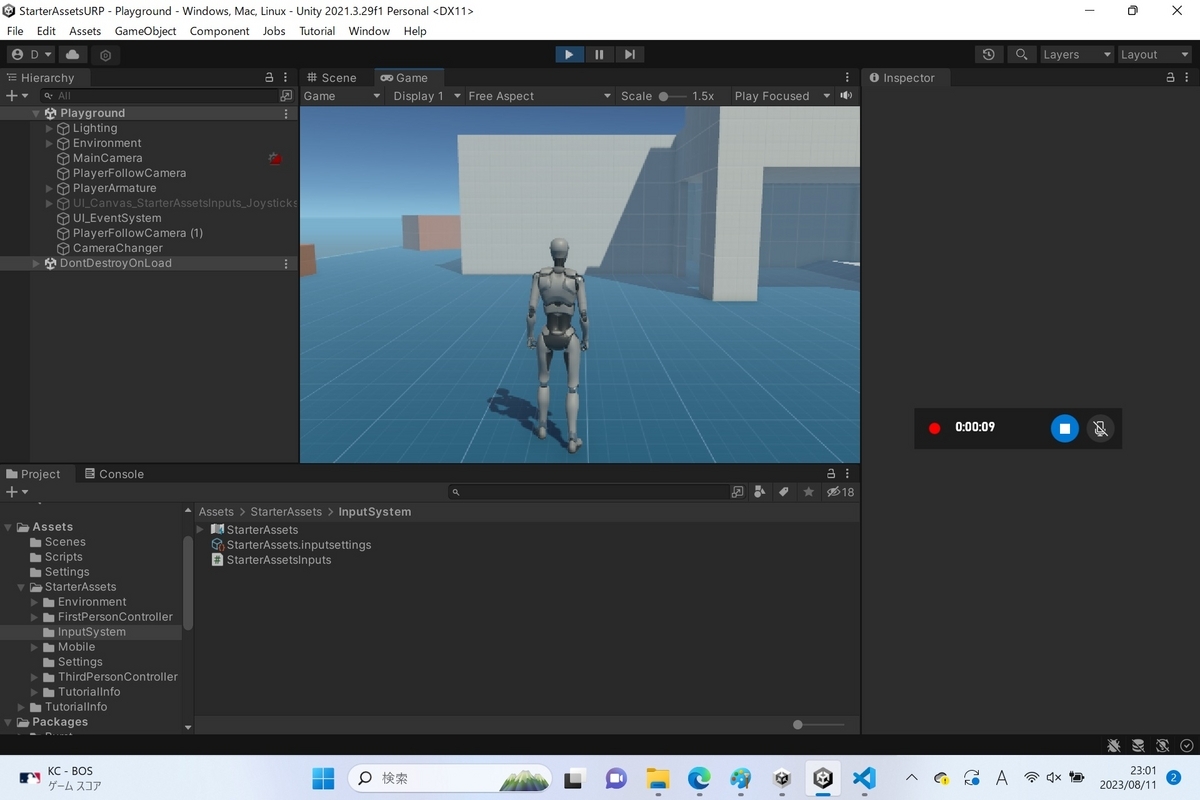Open the Hierarchy search-by-type icon
The width and height of the screenshot is (1200, 800).
click(287, 96)
